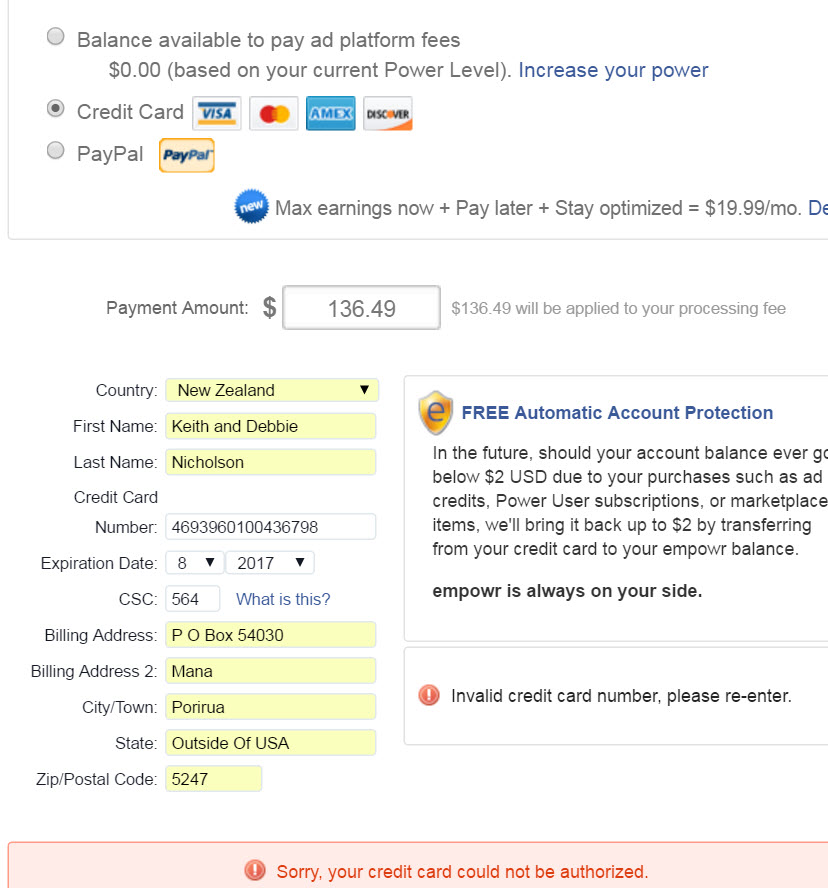The height and width of the screenshot is (888, 828).
Task: Click the AMEX card icon
Action: tap(330, 114)
